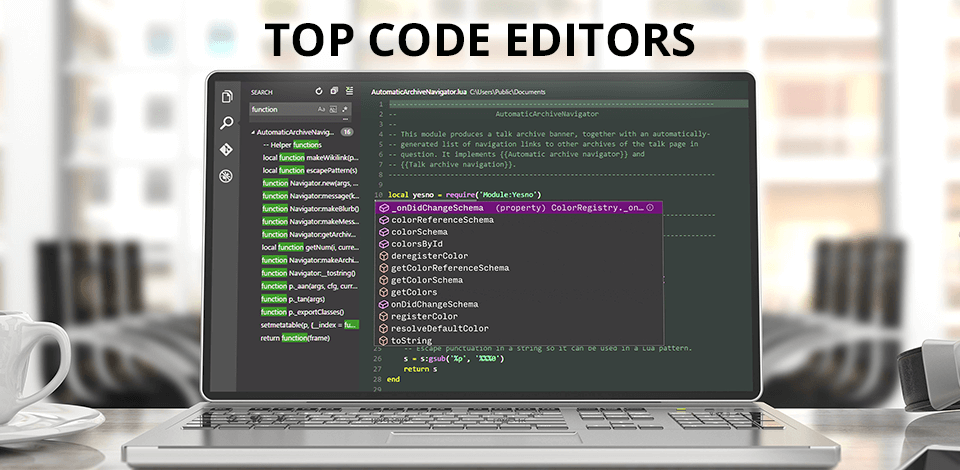
Task: Choose _onDidChangeSchema autocomplete suggestion
Action: tap(519, 208)
